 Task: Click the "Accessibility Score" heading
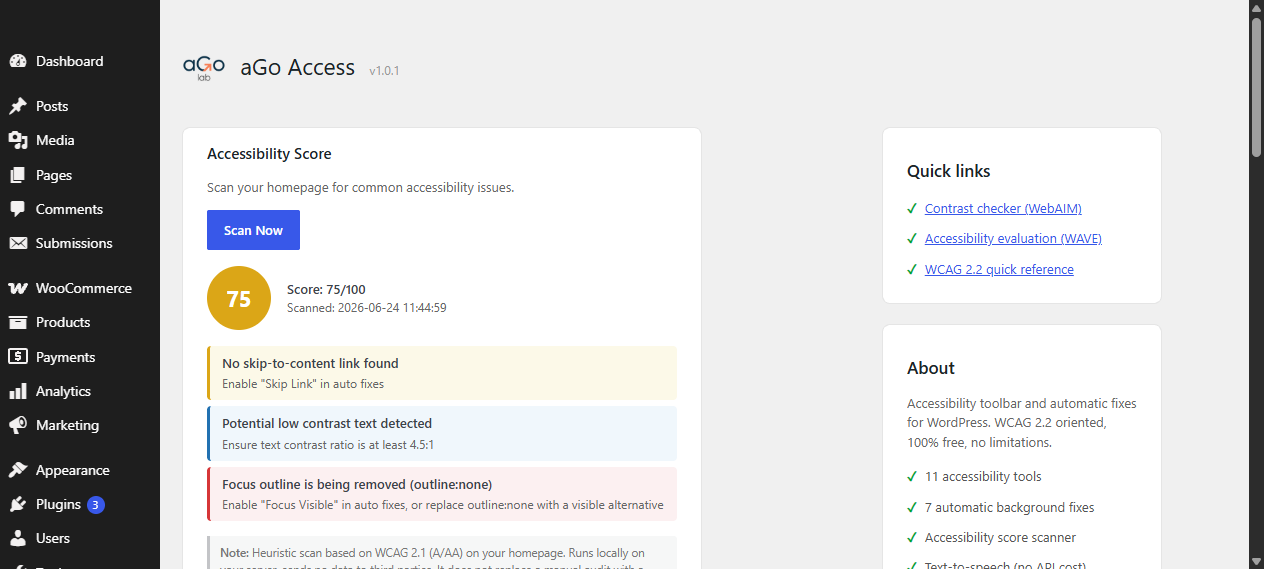269,154
